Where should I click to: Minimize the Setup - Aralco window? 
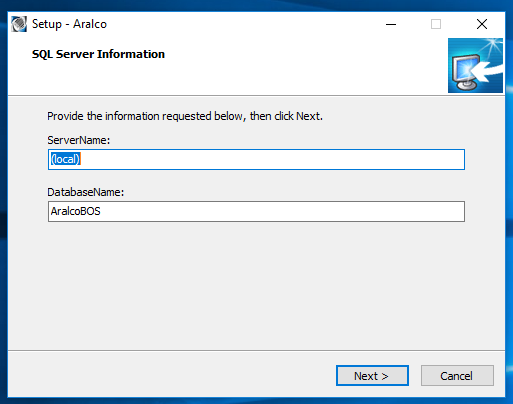[391, 24]
